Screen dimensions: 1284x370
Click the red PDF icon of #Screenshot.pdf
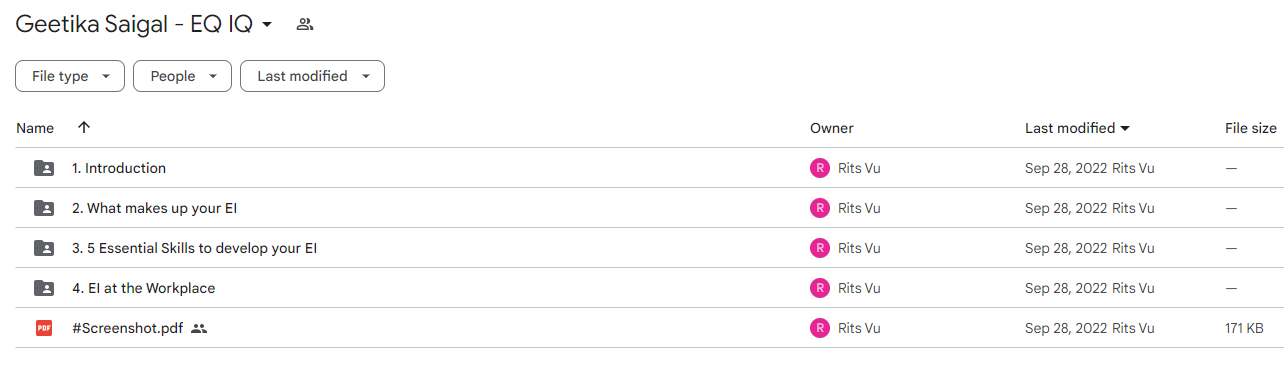[x=44, y=328]
